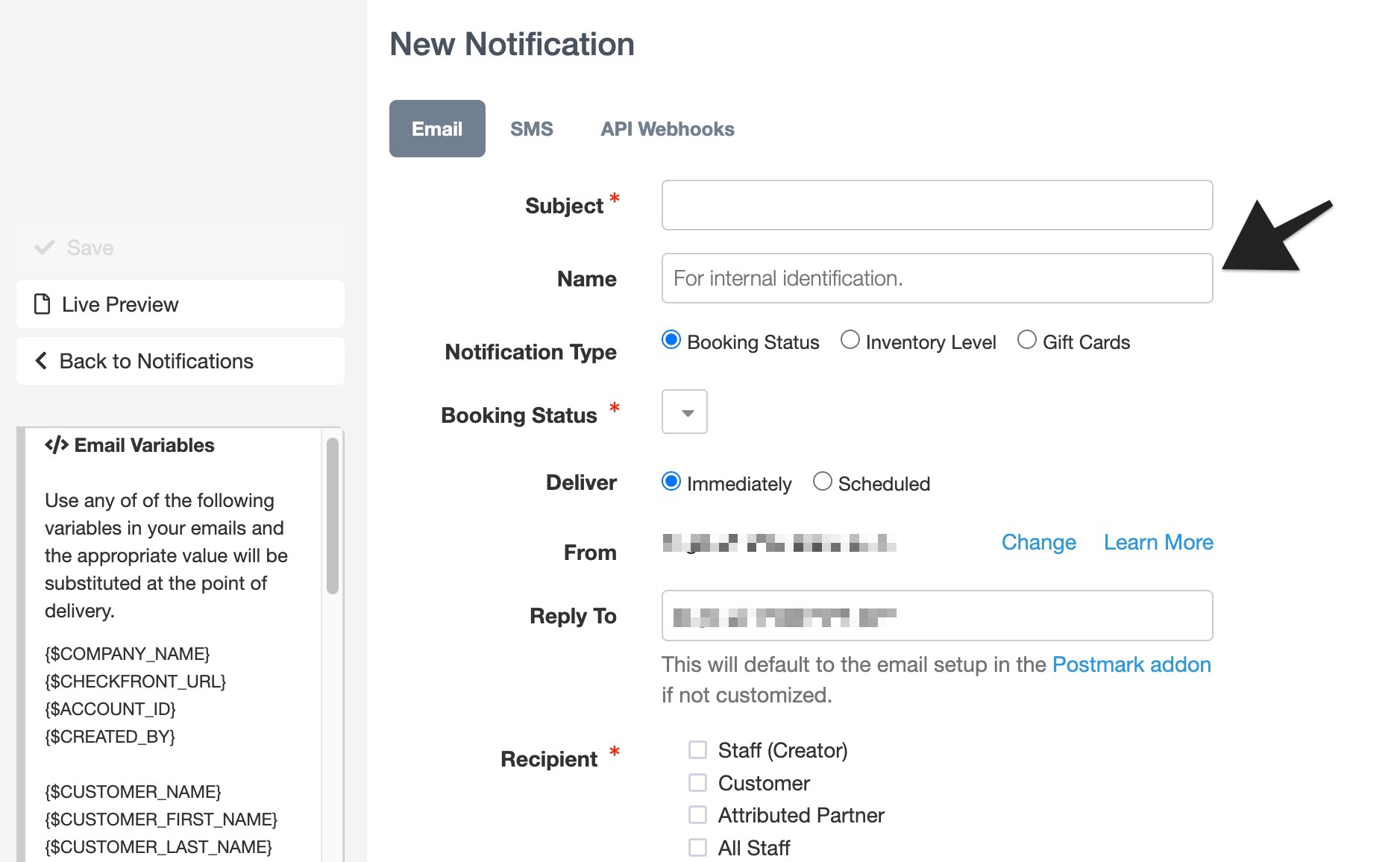Image resolution: width=1400 pixels, height=862 pixels.
Task: Switch to the Email tab
Action: click(437, 128)
